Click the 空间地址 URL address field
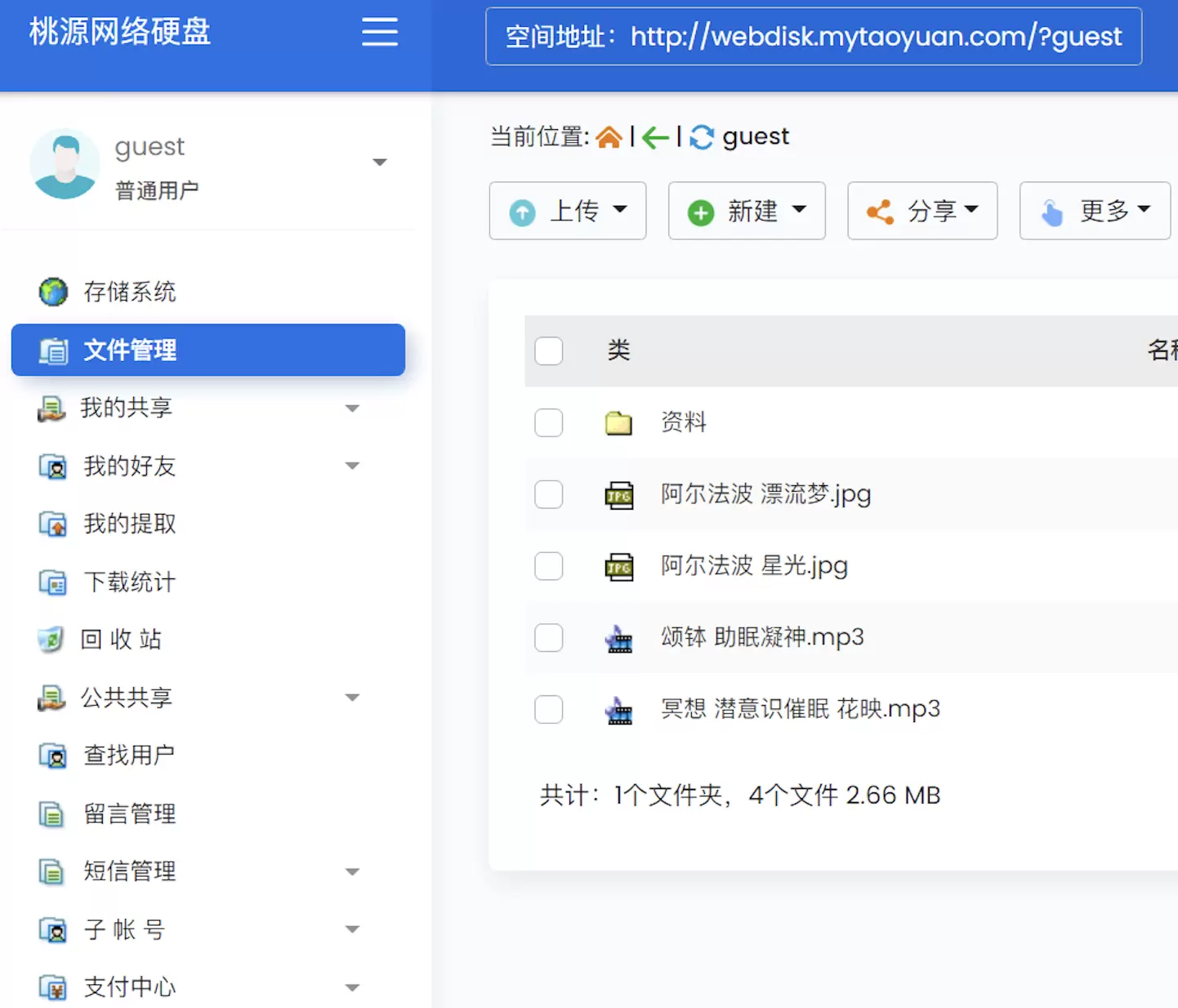1178x1008 pixels. [x=814, y=36]
